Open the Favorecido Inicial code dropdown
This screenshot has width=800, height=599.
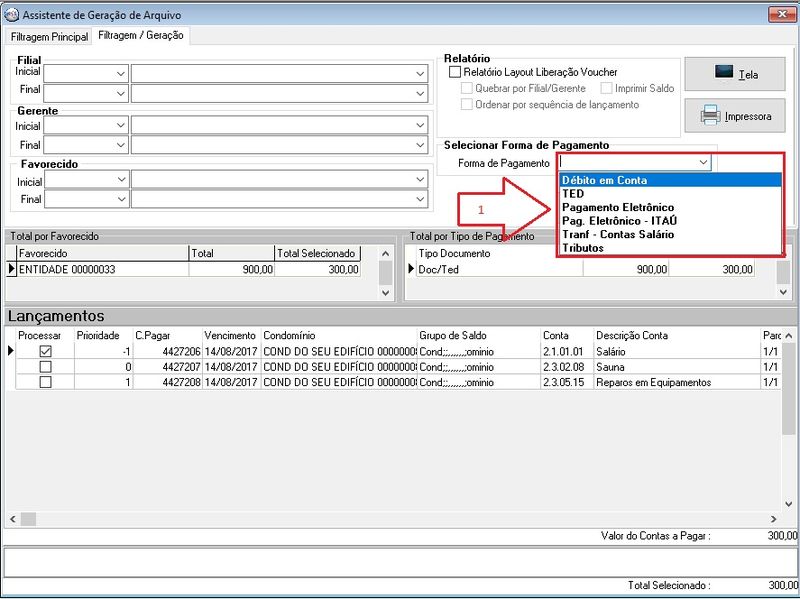[120, 180]
